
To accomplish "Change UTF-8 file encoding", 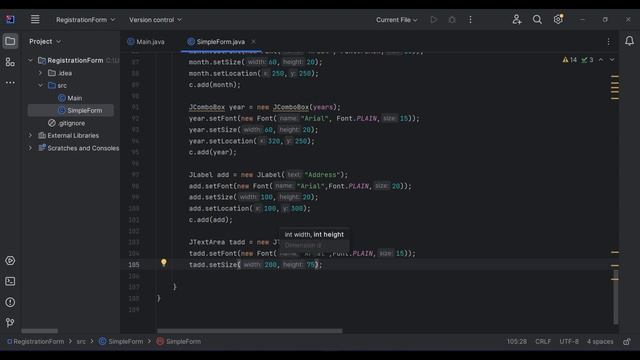I will tap(569, 342).
